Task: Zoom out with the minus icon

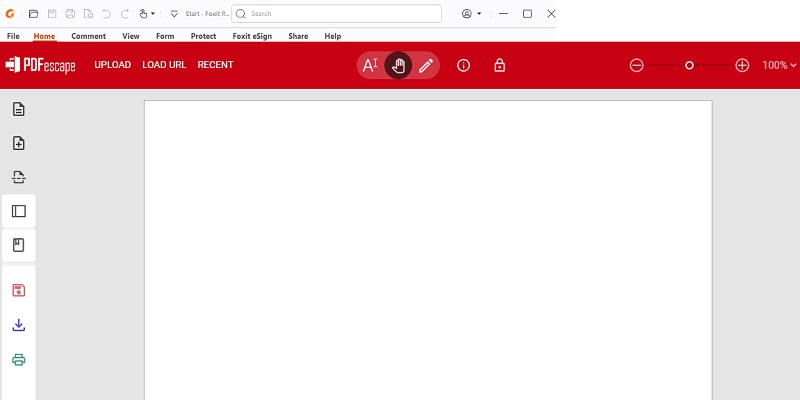Action: click(636, 65)
